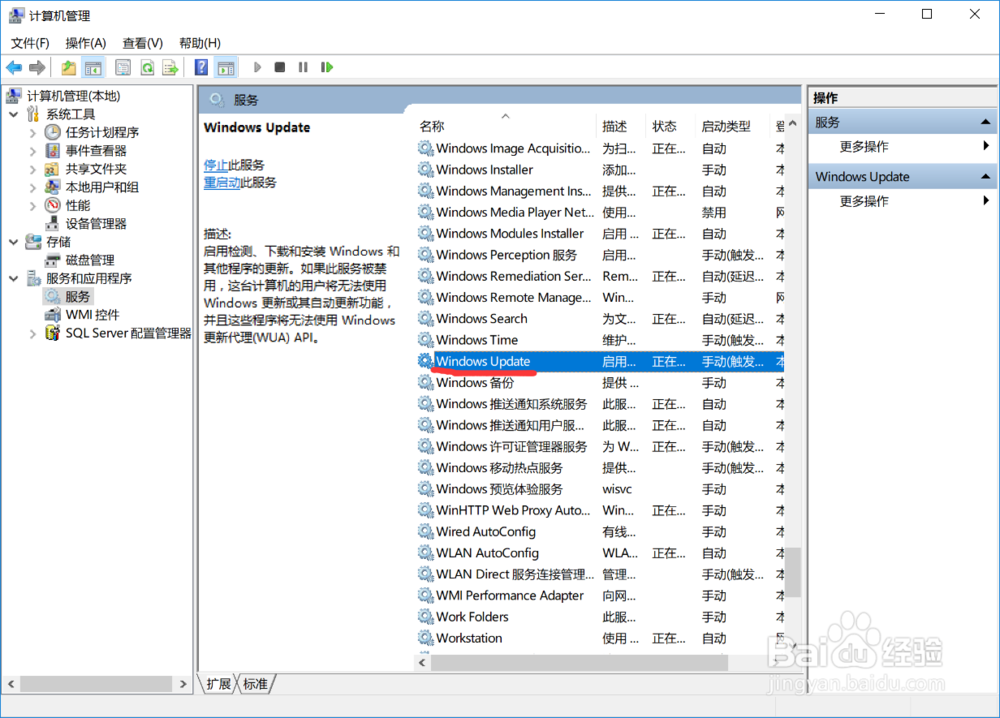Click the 停止 this service link
The width and height of the screenshot is (1000, 718).
(216, 165)
